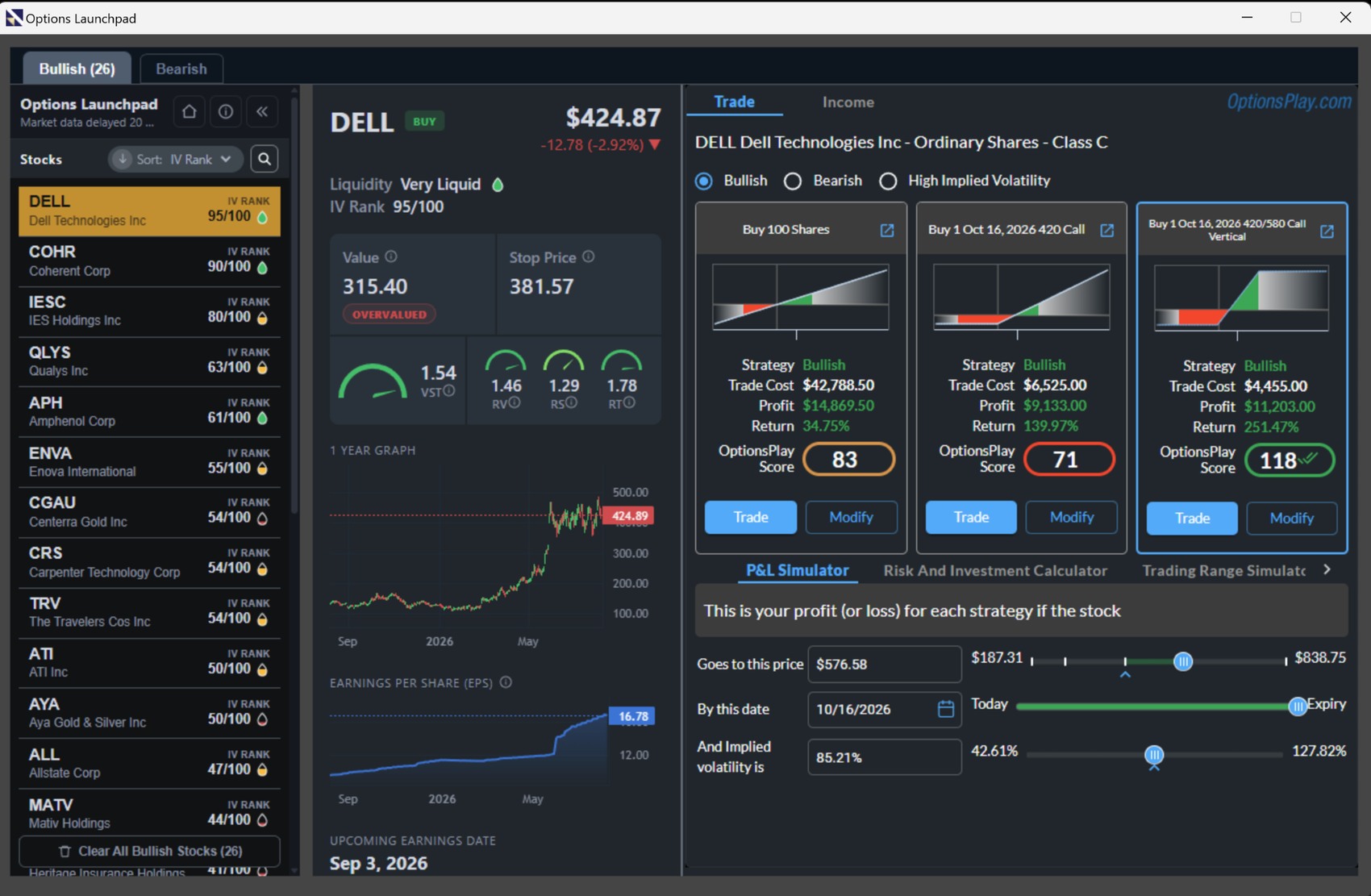Select the QLYS Qualys Inc row

149,362
